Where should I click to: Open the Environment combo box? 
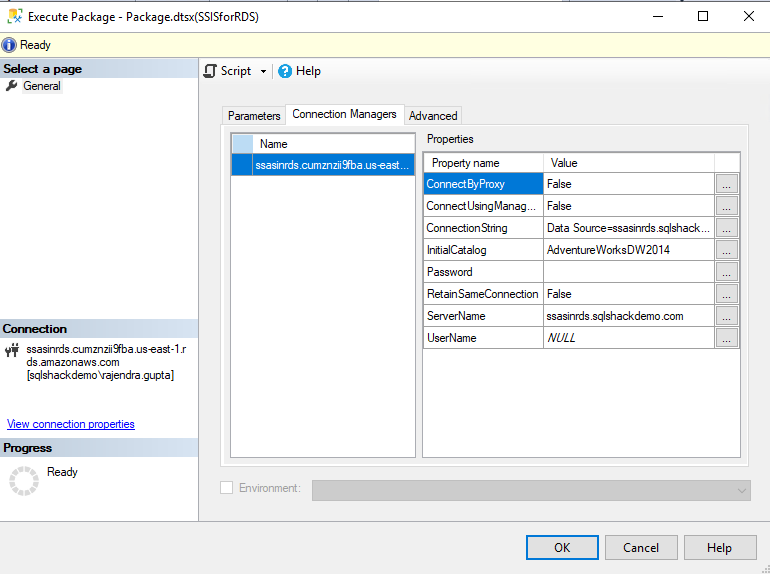(x=531, y=490)
